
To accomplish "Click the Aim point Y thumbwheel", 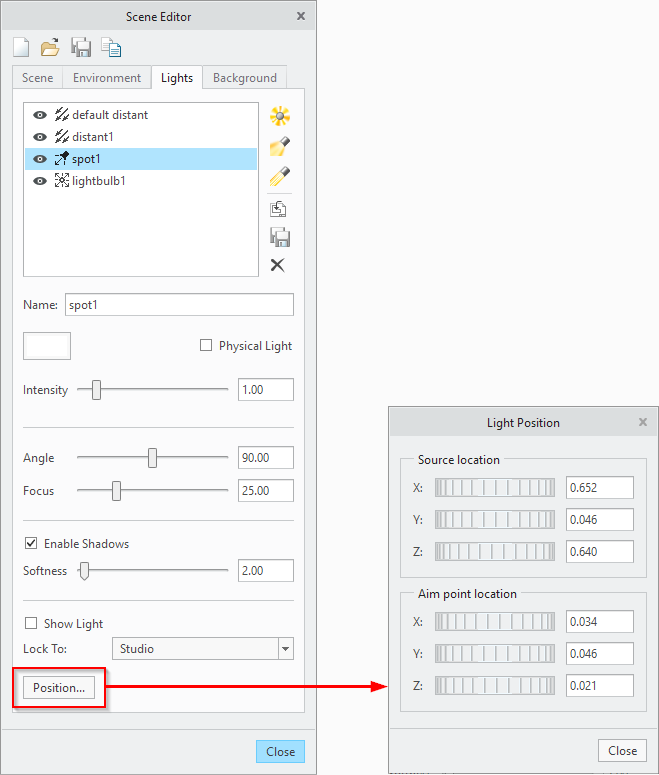I will (x=495, y=653).
